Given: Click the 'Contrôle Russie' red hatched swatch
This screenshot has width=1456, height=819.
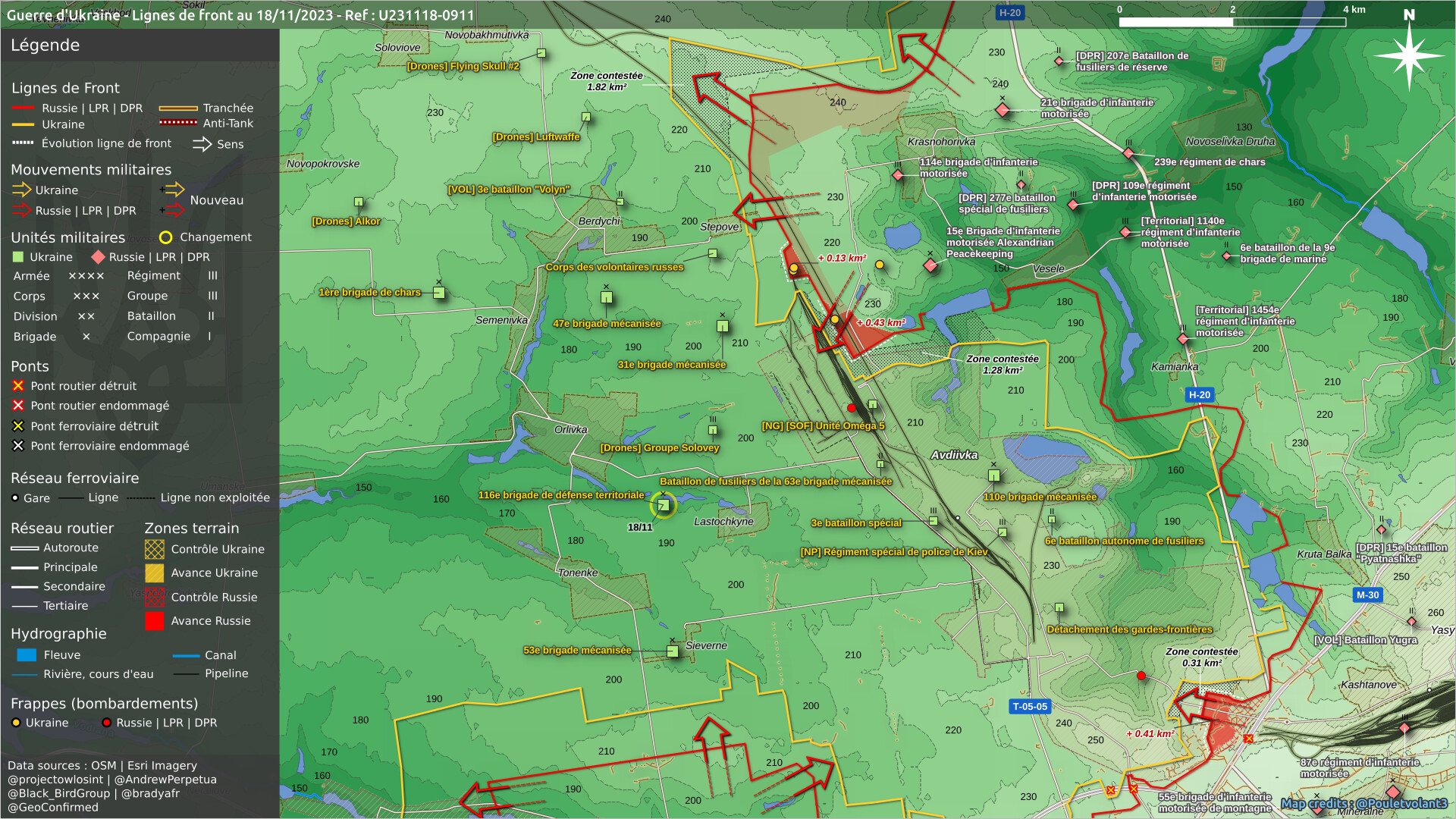Looking at the screenshot, I should tap(155, 597).
